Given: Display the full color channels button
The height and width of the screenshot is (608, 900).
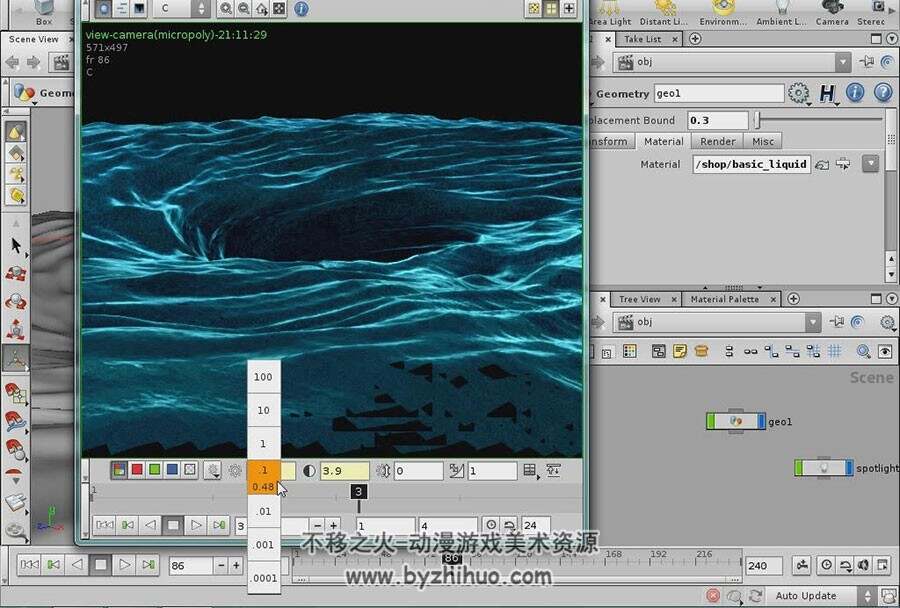Looking at the screenshot, I should pyautogui.click(x=119, y=470).
